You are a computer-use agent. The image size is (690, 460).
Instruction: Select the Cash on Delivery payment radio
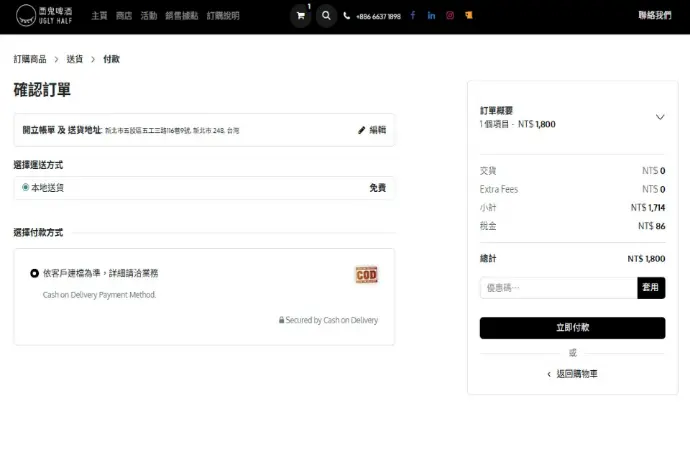35,272
